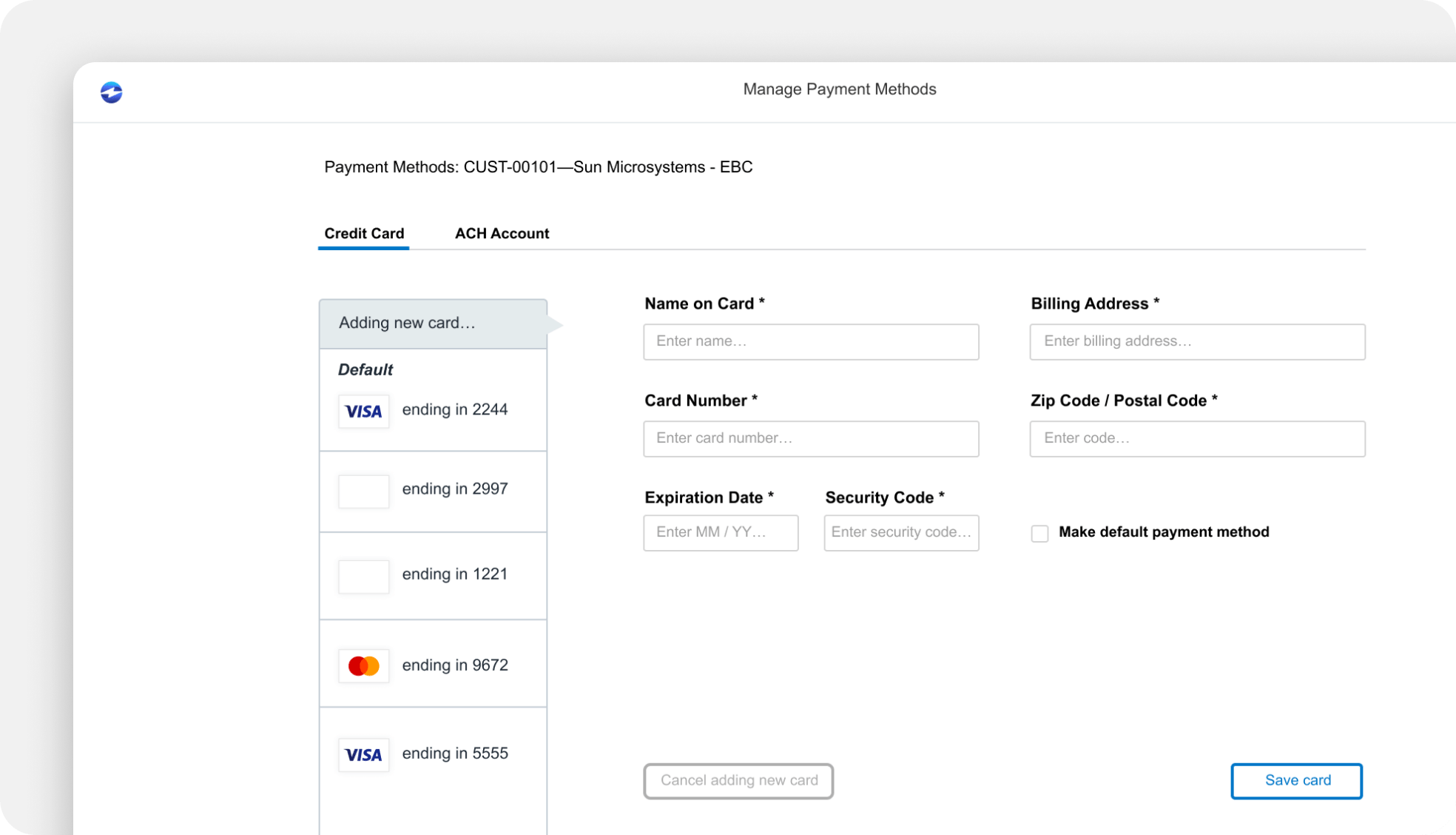This screenshot has height=835, width=1456.
Task: Enable Make default payment method checkbox
Action: pos(1039,533)
